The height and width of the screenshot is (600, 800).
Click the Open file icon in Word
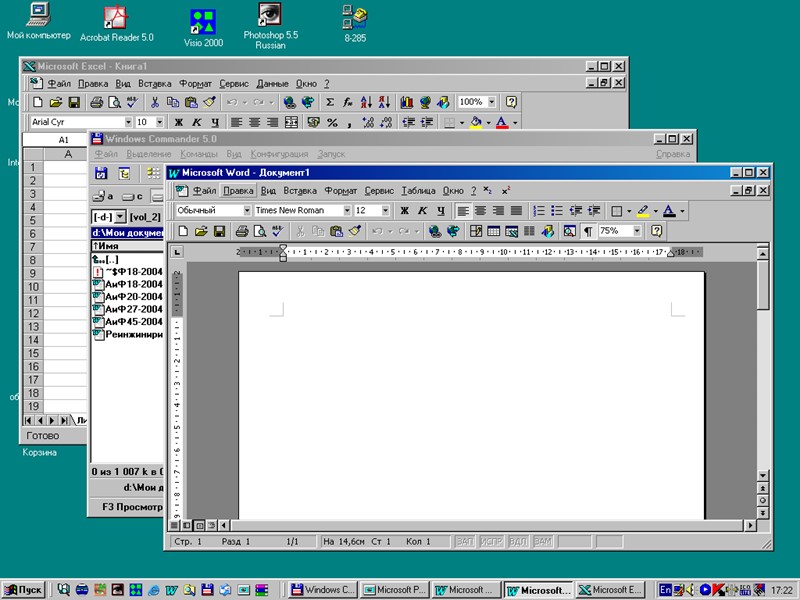201,232
